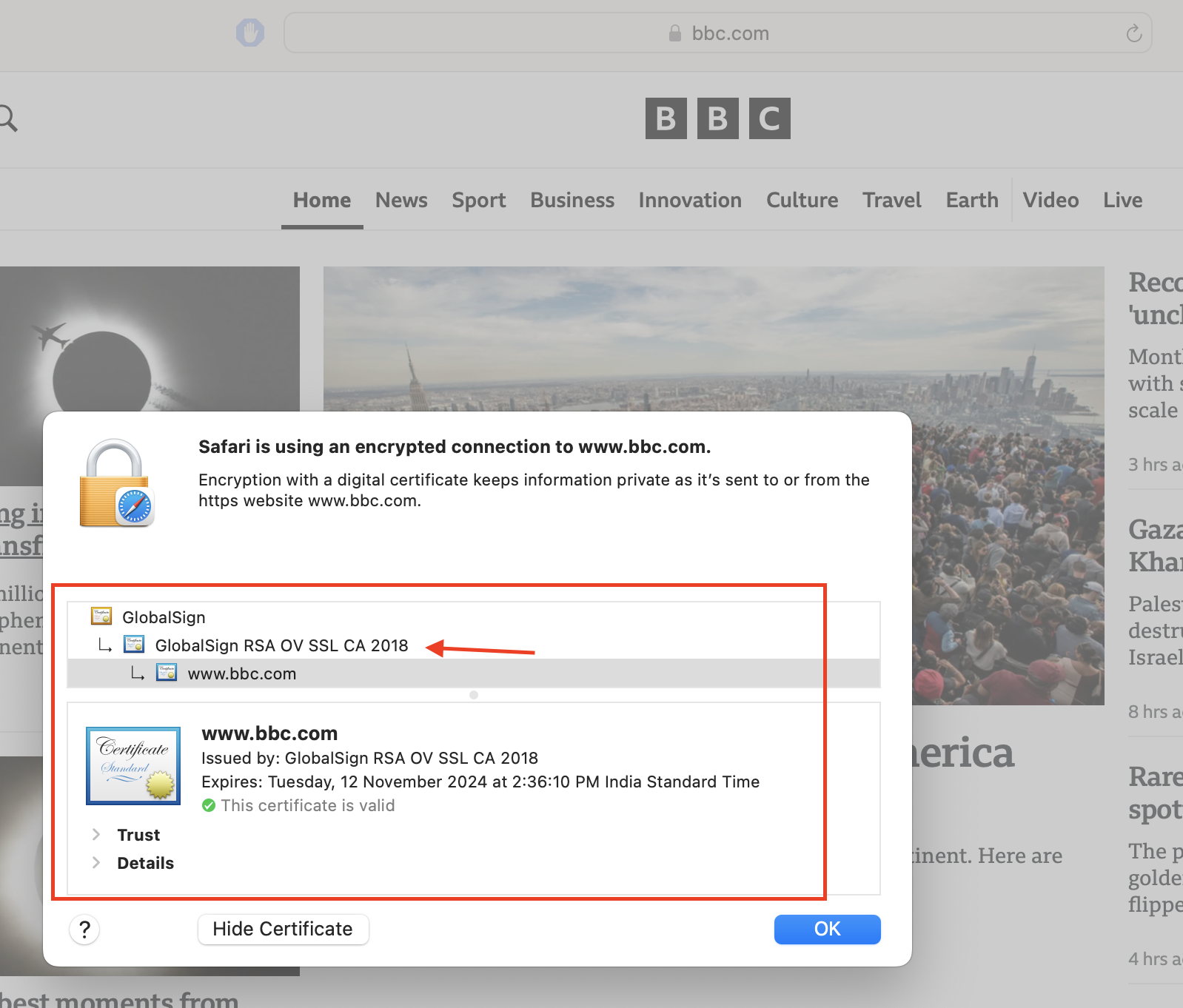1183x1008 pixels.
Task: Open the Innovation section
Action: (690, 201)
